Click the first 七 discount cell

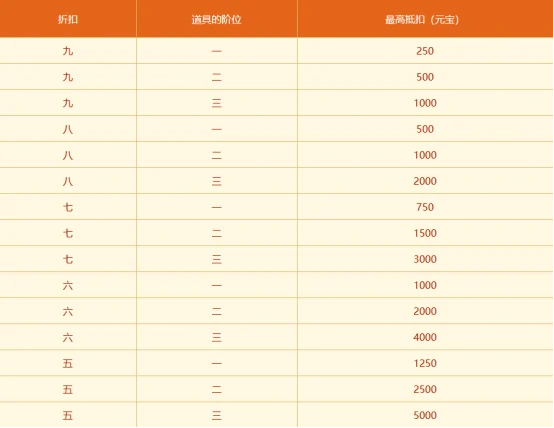coord(68,207)
